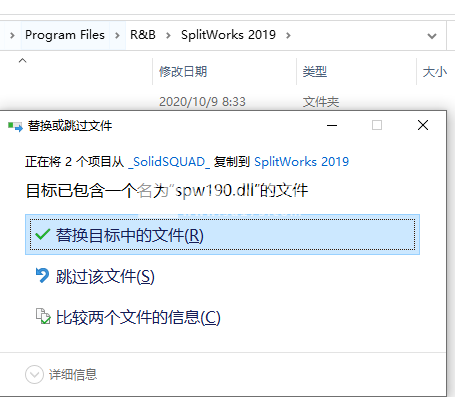Click the 文件夹 type cell in file list
Image resolution: width=455 pixels, height=397 pixels.
click(x=321, y=102)
